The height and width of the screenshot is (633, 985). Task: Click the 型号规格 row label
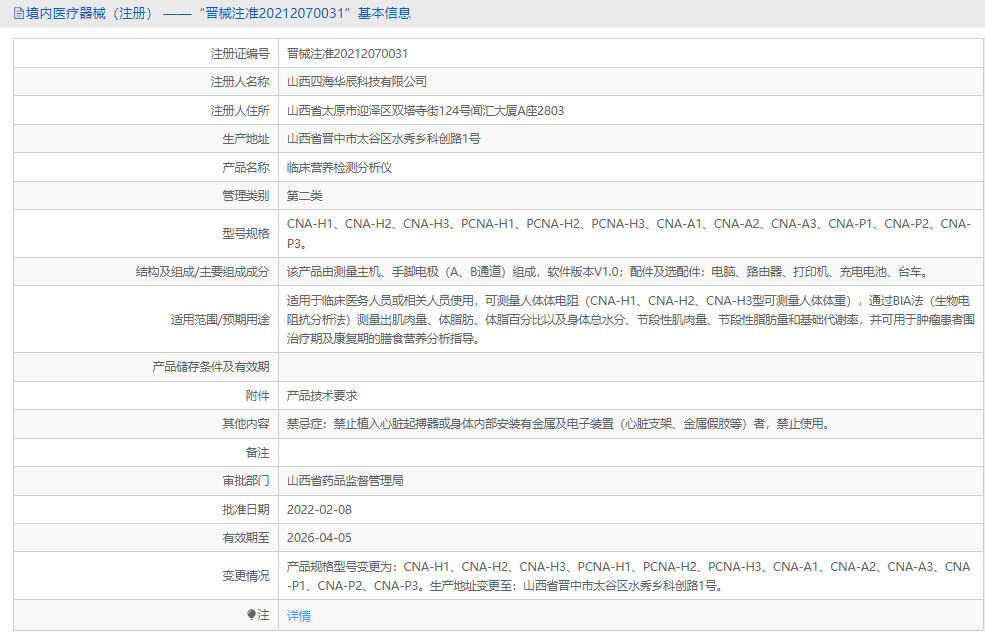246,234
